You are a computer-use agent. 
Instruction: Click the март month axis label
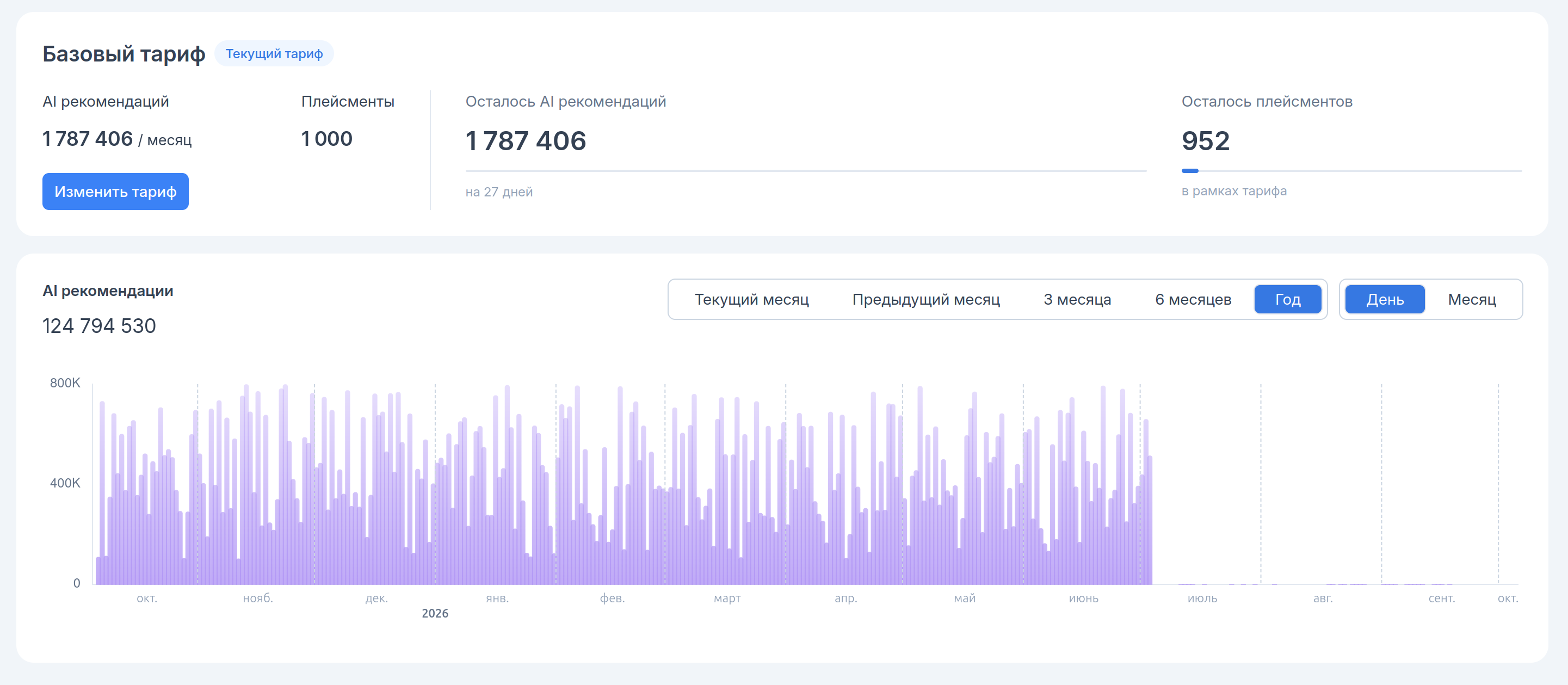pyautogui.click(x=727, y=598)
